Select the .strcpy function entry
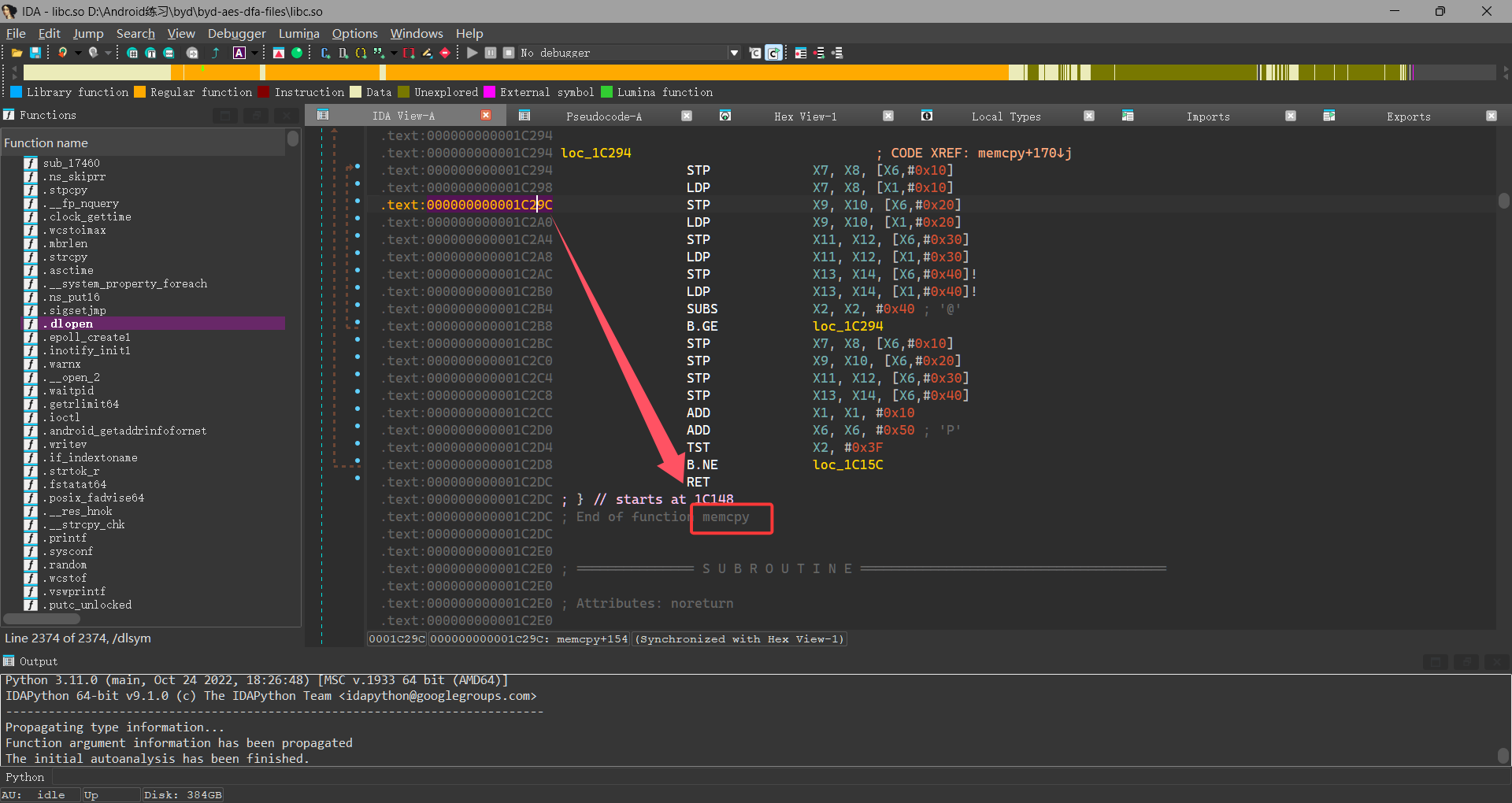 click(x=154, y=257)
